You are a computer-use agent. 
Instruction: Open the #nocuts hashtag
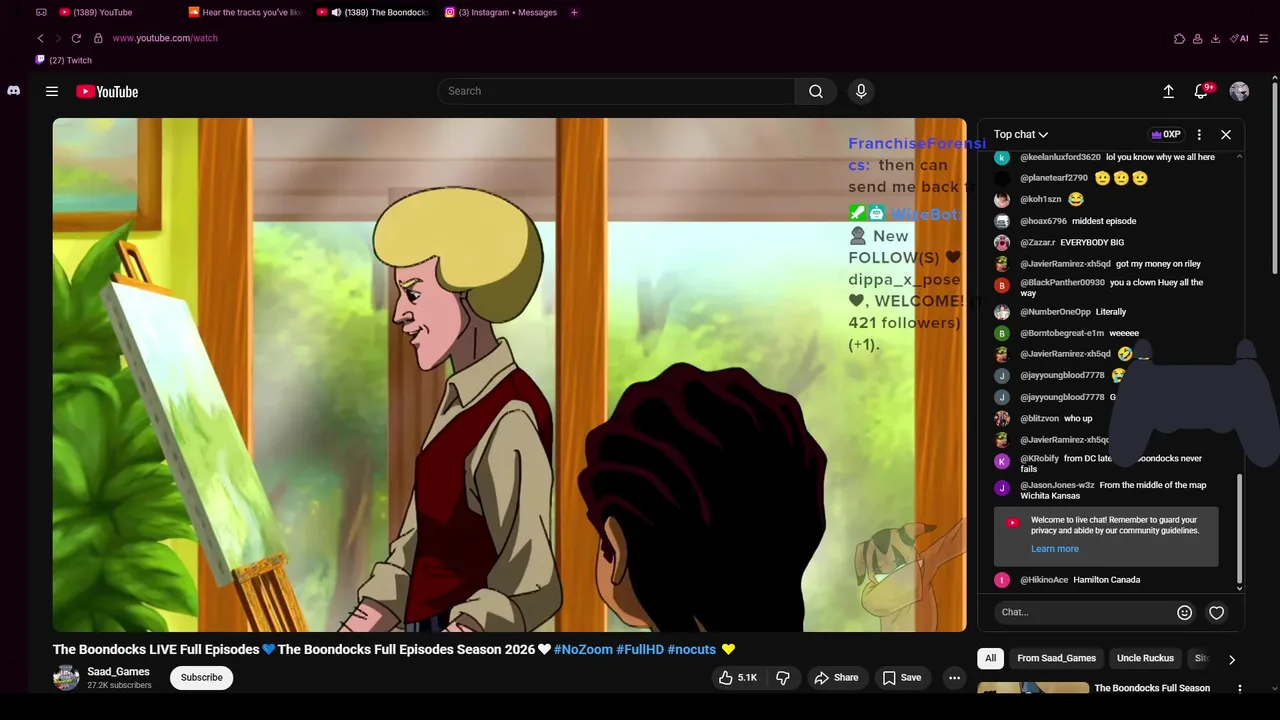[692, 650]
